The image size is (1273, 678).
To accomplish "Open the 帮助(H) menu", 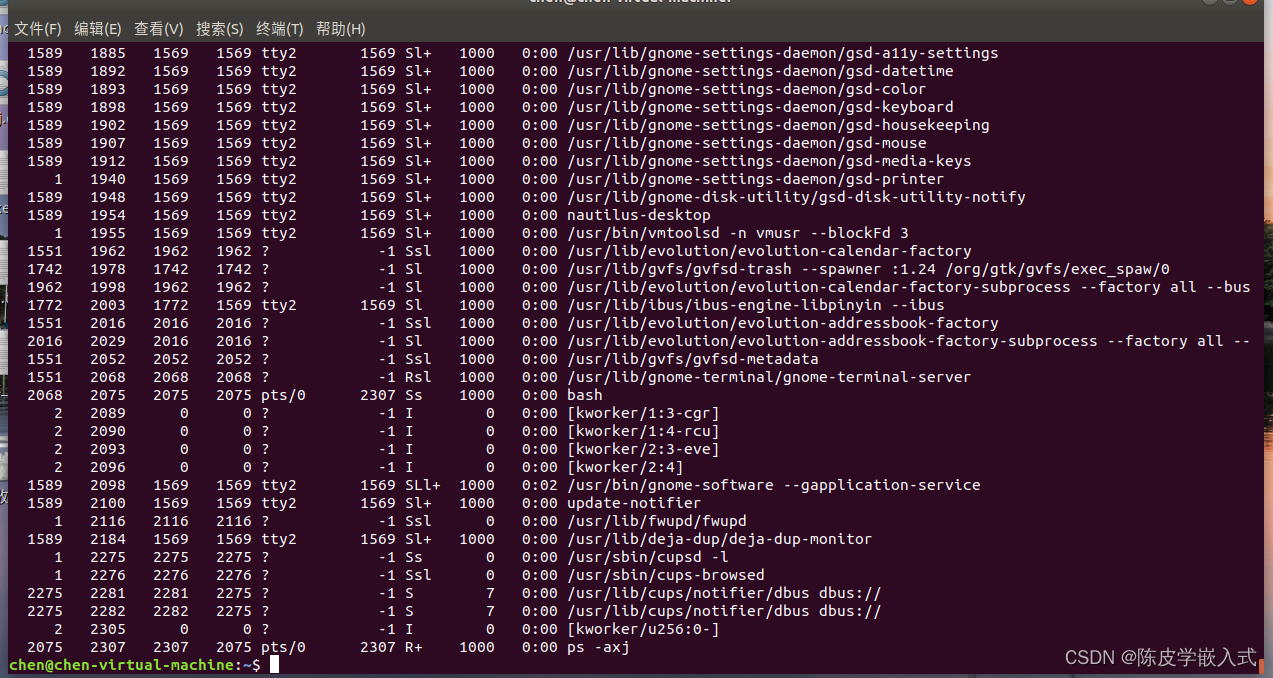I will tap(339, 28).
